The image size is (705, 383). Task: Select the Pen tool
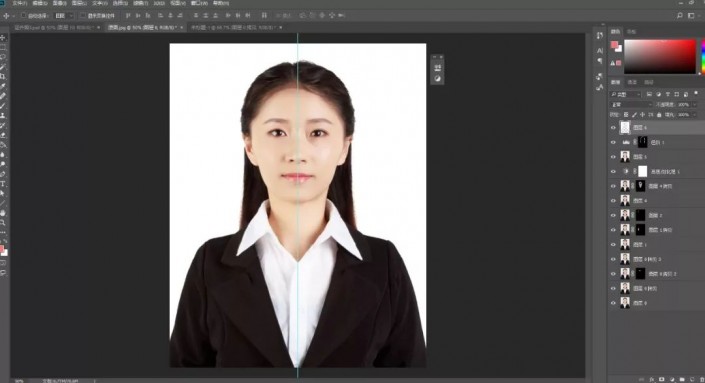point(3,174)
